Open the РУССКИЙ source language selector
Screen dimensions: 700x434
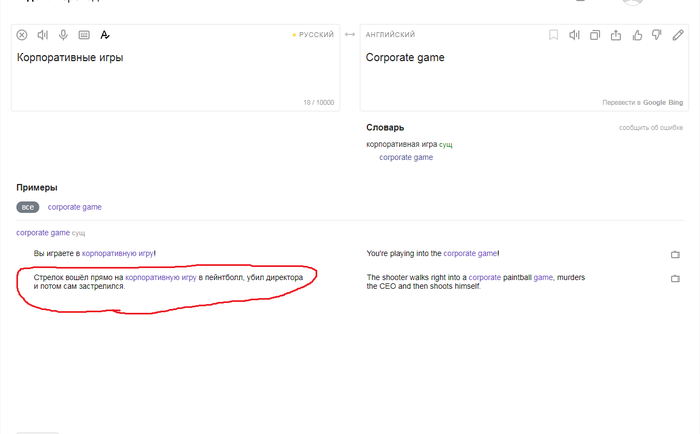coord(313,34)
